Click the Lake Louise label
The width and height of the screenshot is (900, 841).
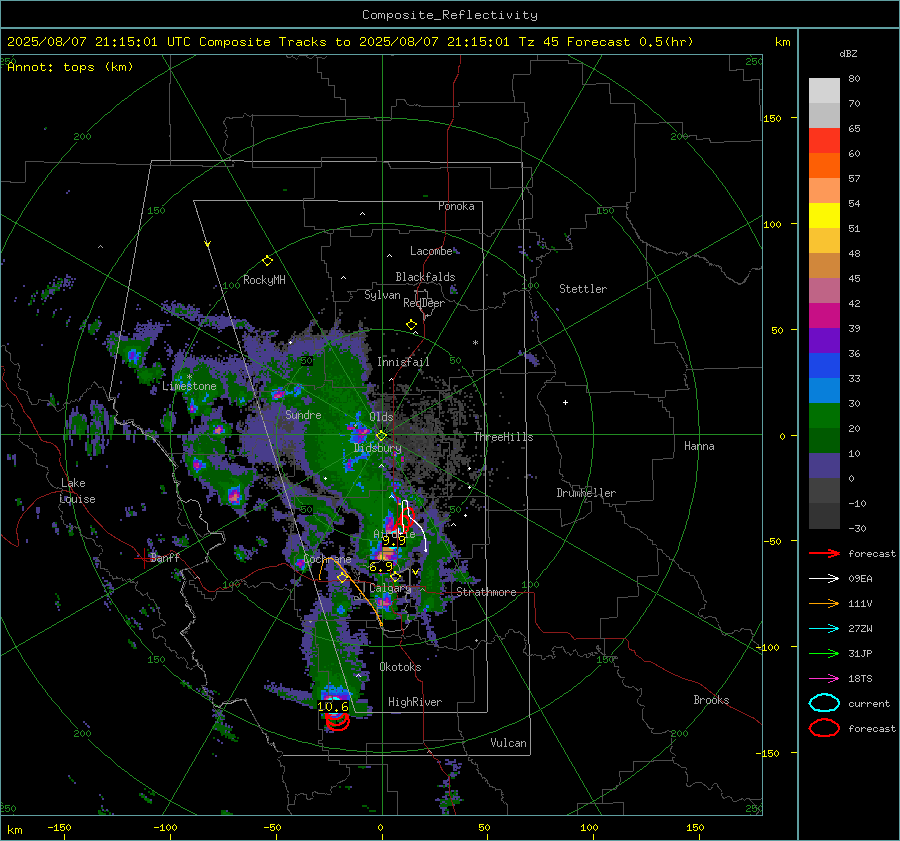[77, 491]
